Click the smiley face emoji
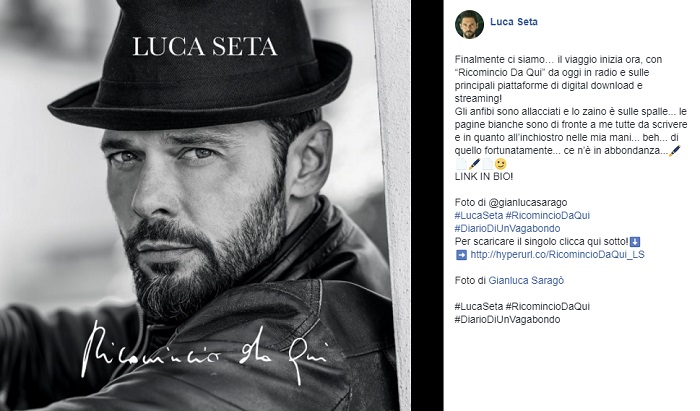Screen dimensions: 700x411 (x=500, y=164)
